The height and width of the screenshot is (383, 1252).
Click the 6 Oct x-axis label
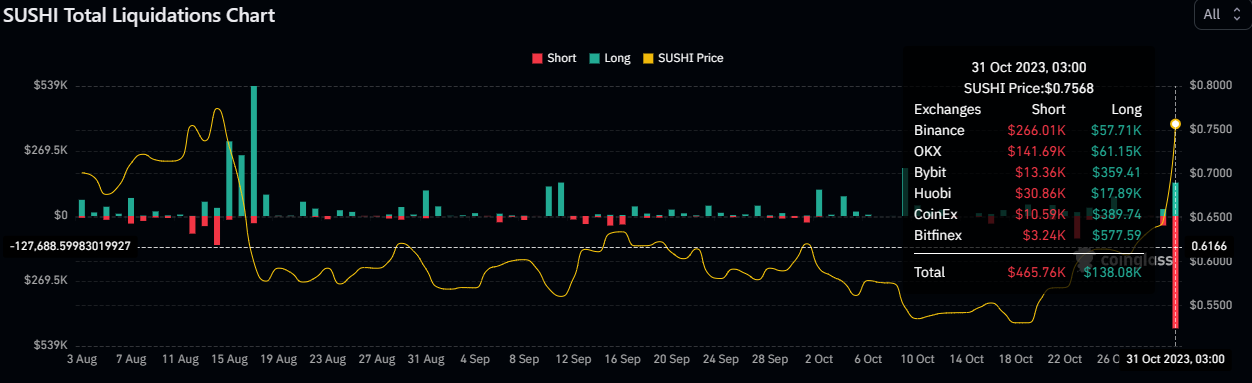point(868,358)
